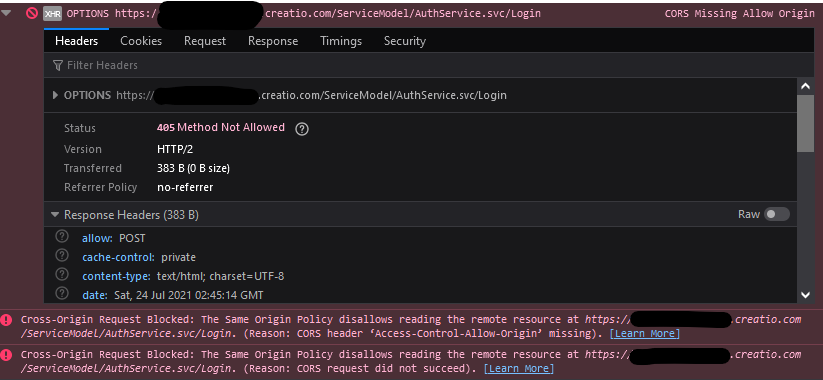This screenshot has width=823, height=380.
Task: Select the 'content-type' header name
Action: pos(117,276)
